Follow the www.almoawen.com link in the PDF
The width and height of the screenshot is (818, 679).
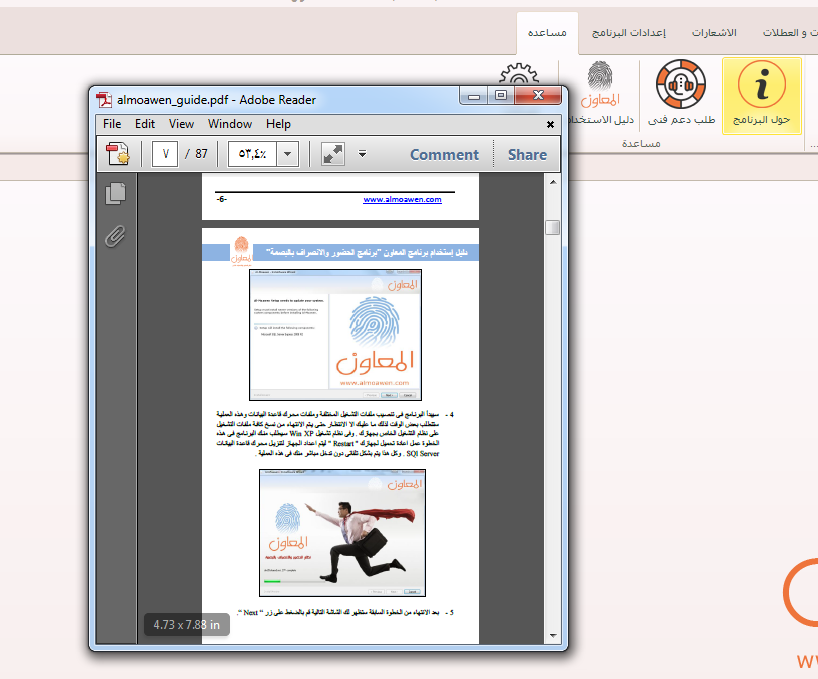[x=402, y=199]
